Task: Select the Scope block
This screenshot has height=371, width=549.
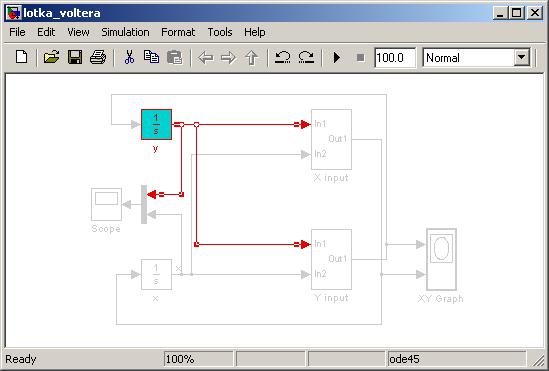Action: pyautogui.click(x=106, y=204)
